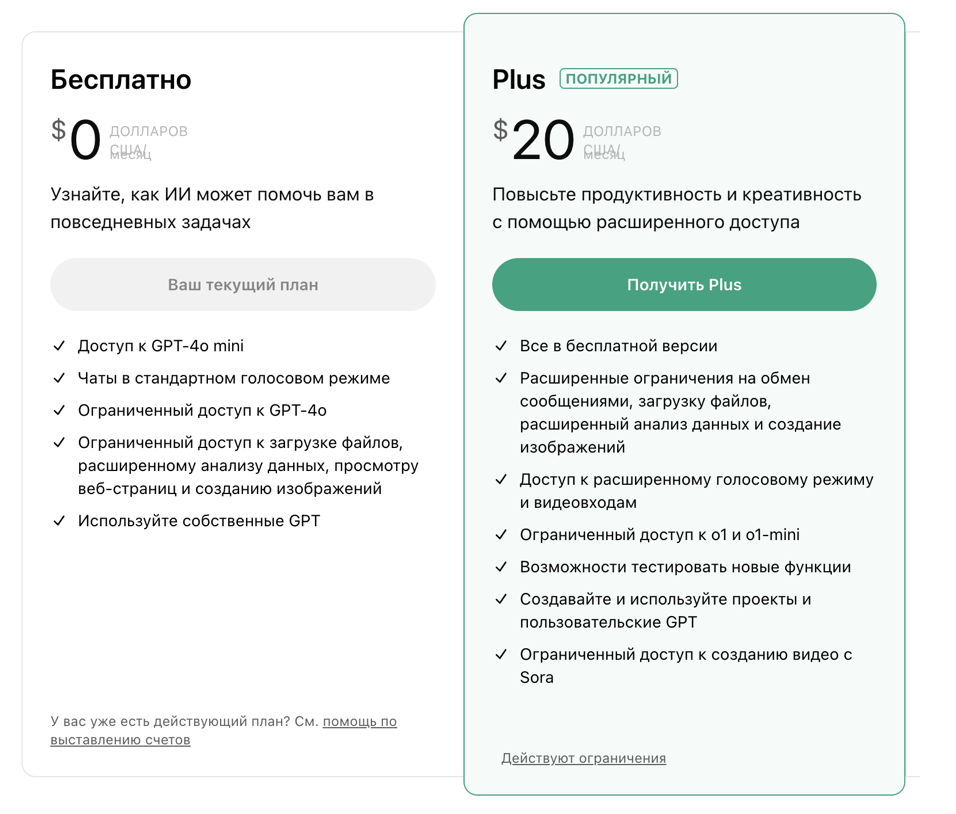Click the "Ваш текущий план" button
Viewport: 956px width, 814px height.
coord(243,285)
